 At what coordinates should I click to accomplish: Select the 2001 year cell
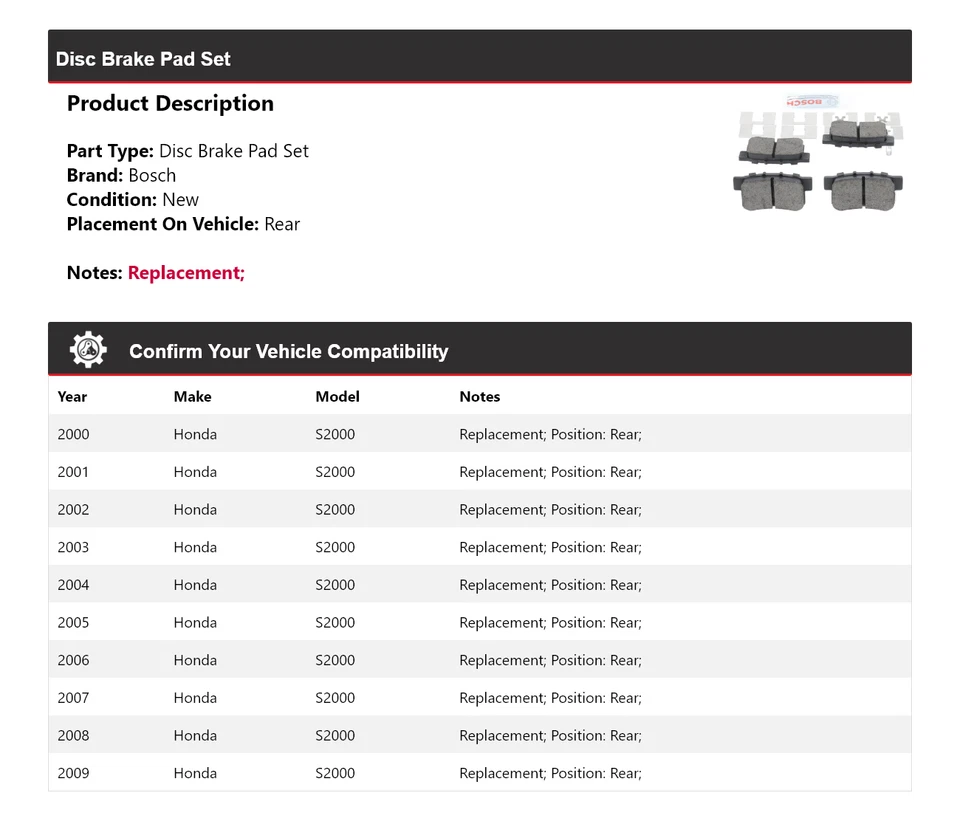click(73, 472)
